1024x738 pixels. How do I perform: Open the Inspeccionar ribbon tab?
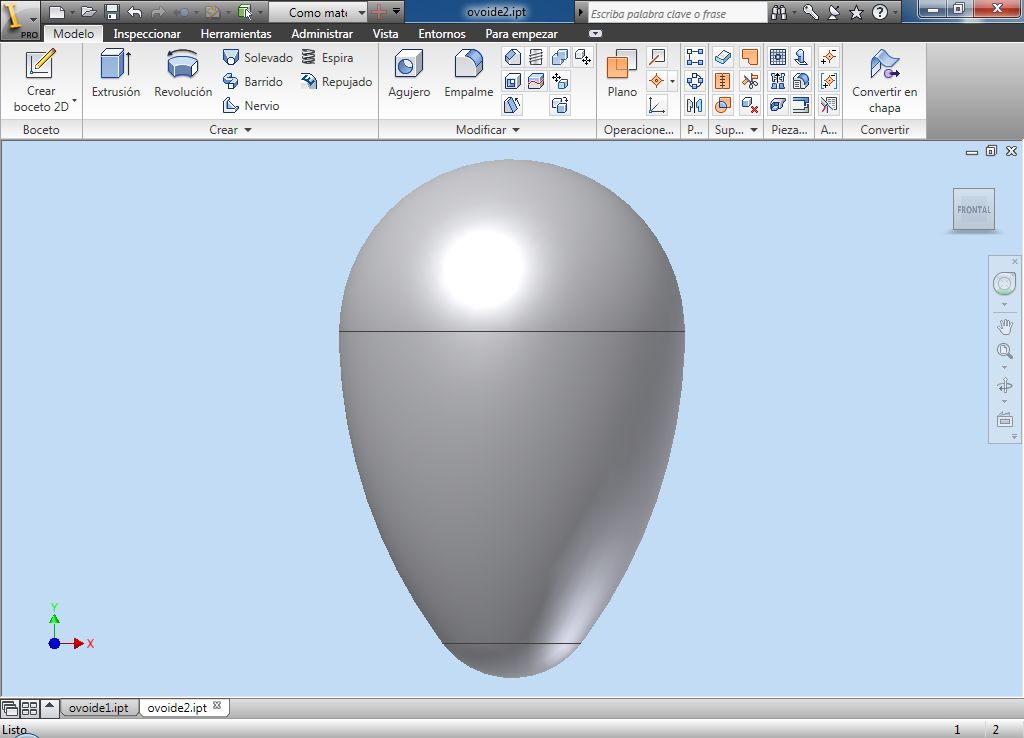coord(147,34)
